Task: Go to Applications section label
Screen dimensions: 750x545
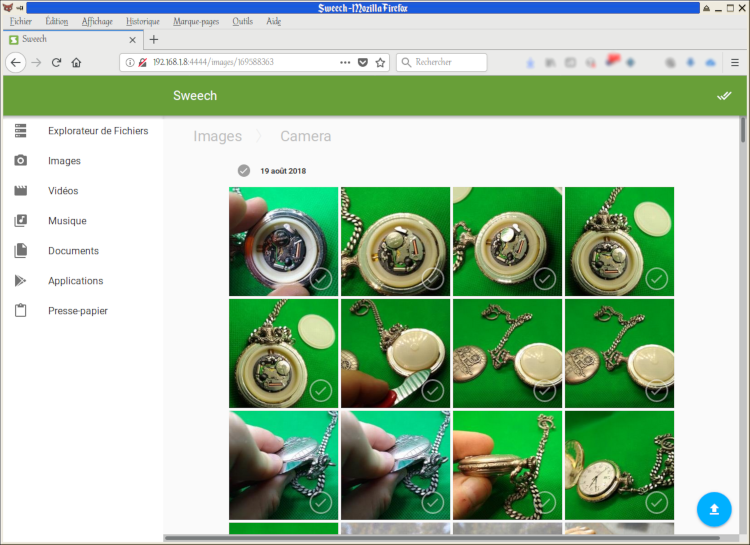Action: (x=76, y=280)
